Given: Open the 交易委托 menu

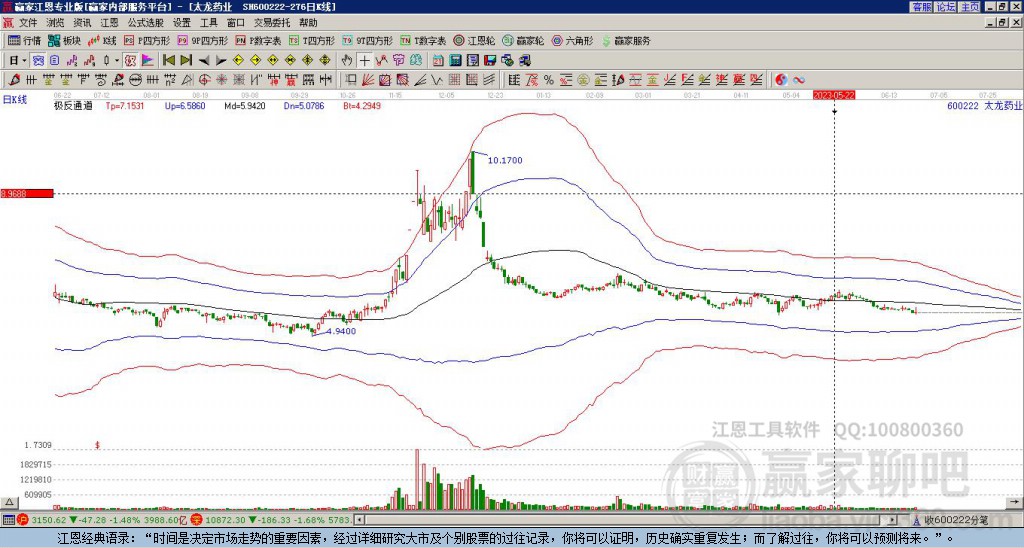Looking at the screenshot, I should tap(272, 23).
